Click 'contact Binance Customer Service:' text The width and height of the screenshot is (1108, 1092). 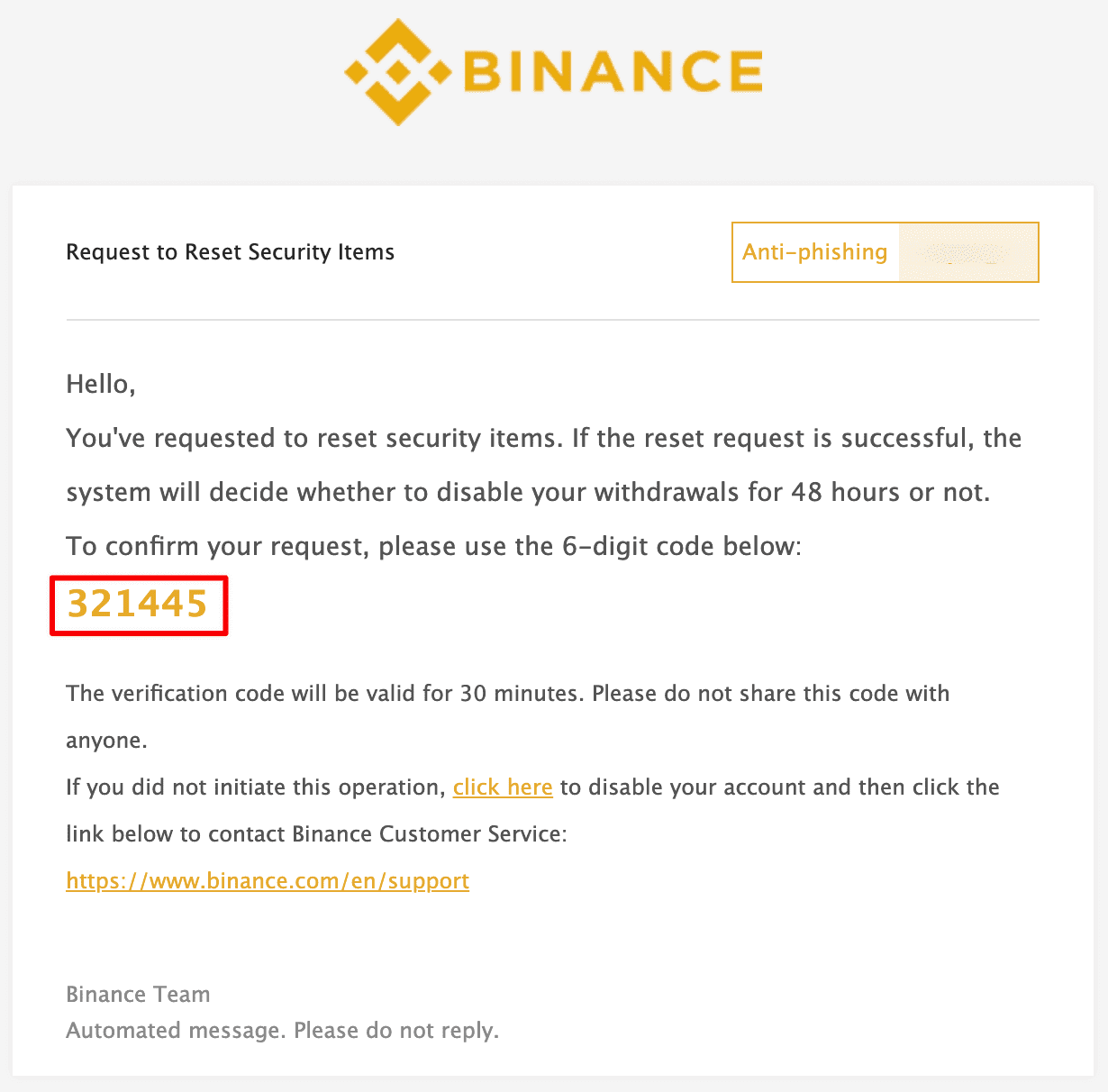pos(387,834)
